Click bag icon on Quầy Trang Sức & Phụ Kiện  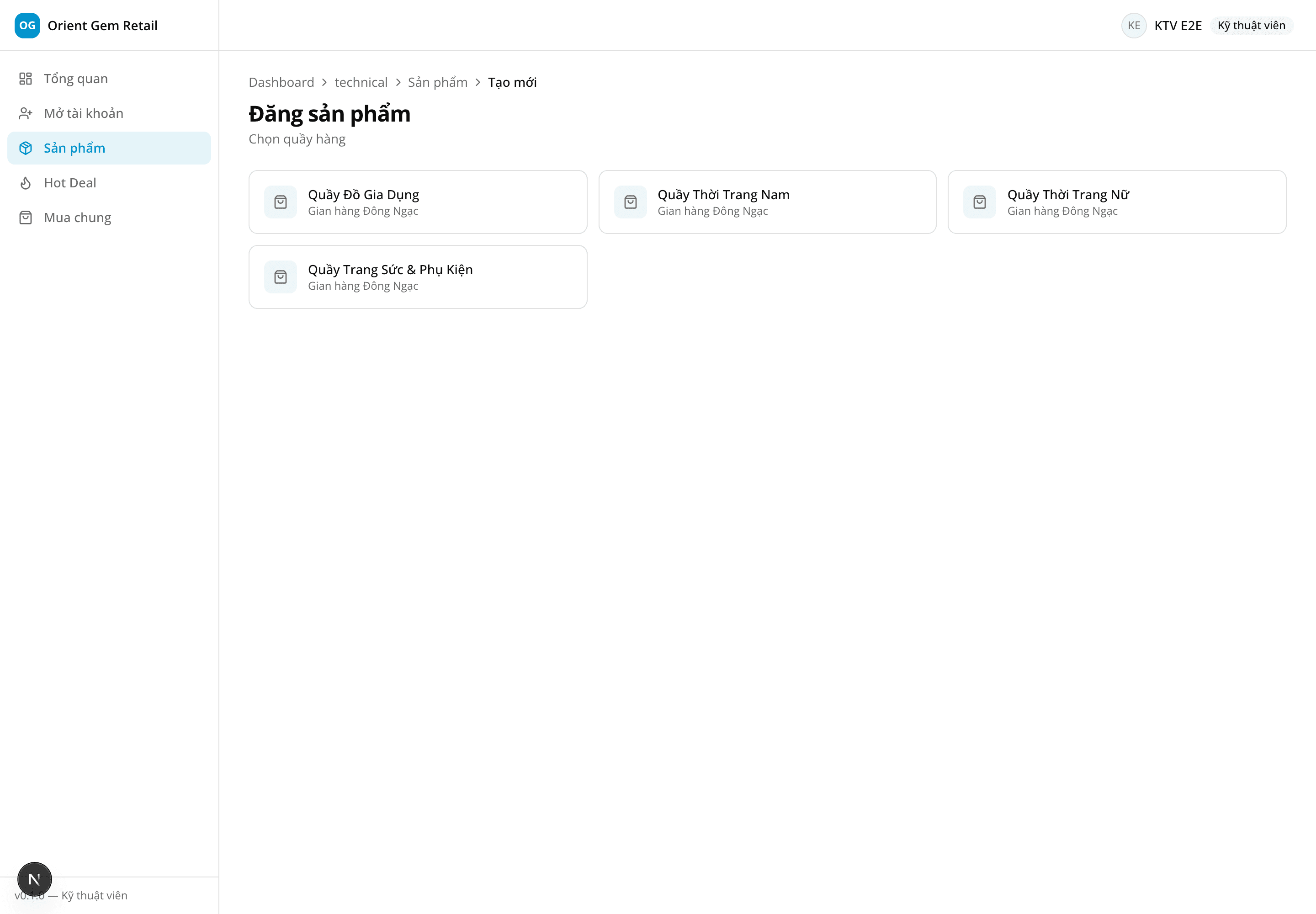click(x=281, y=277)
